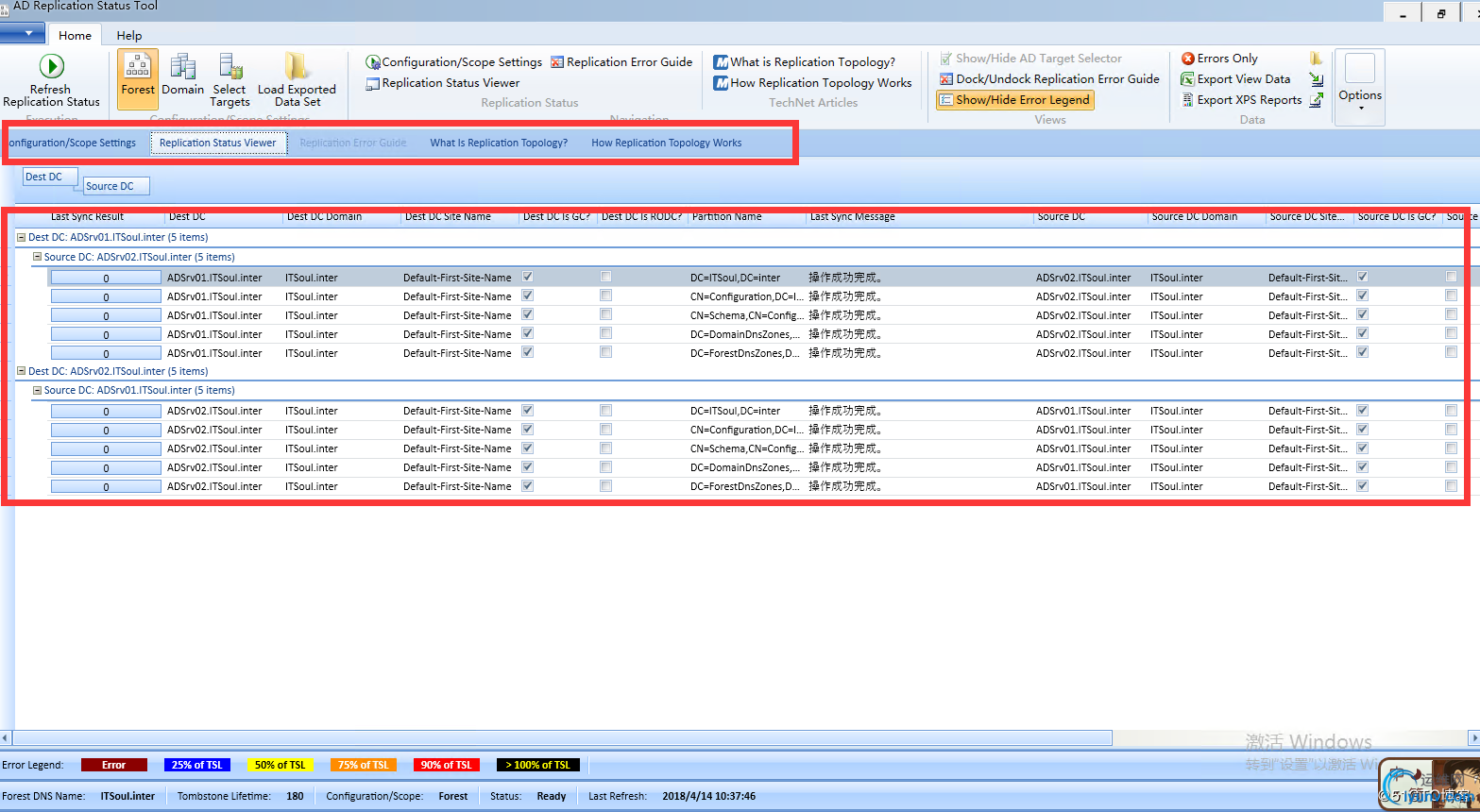Toggle Dest DC Is RODC checkbox, ADSrv02 DC=ITSoul row
Image resolution: width=1480 pixels, height=812 pixels.
click(x=605, y=410)
